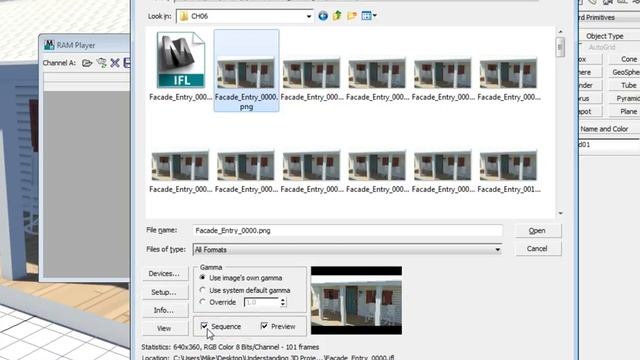Toggle the Preview checkbox
640x360 pixels.
264,326
